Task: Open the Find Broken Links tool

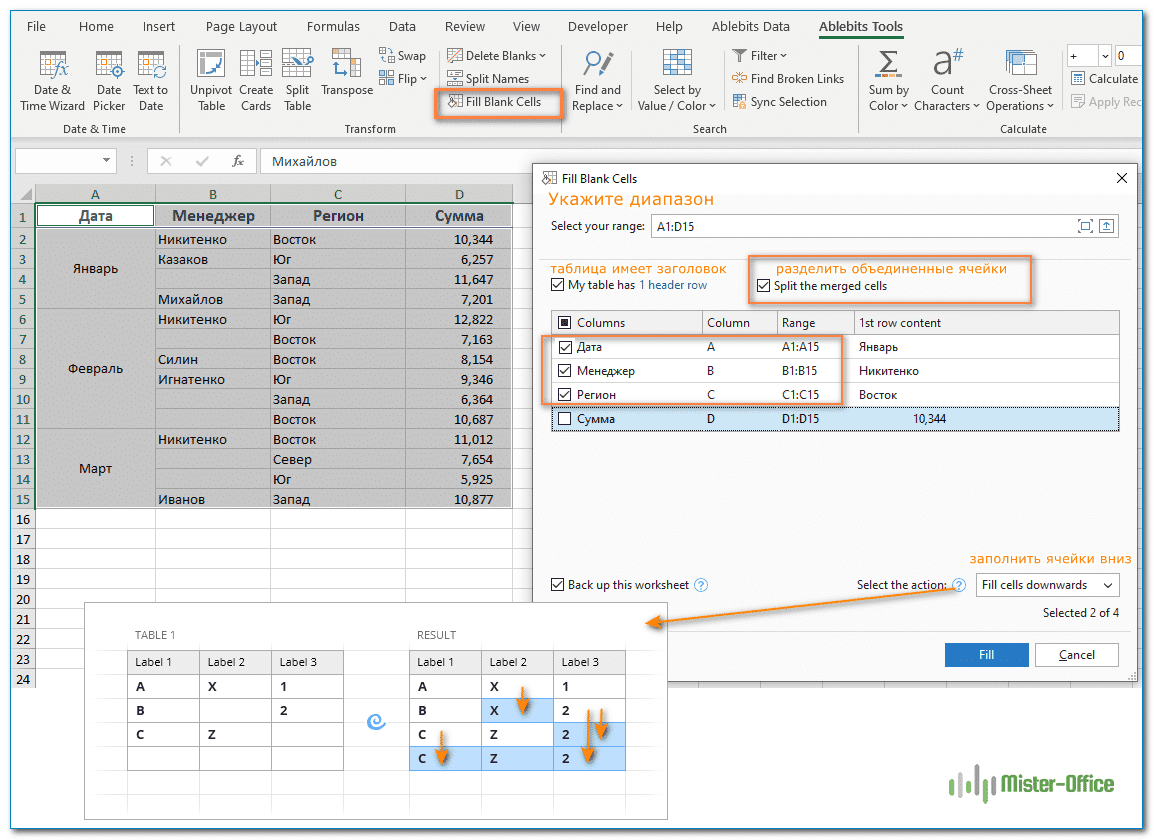Action: [x=788, y=79]
